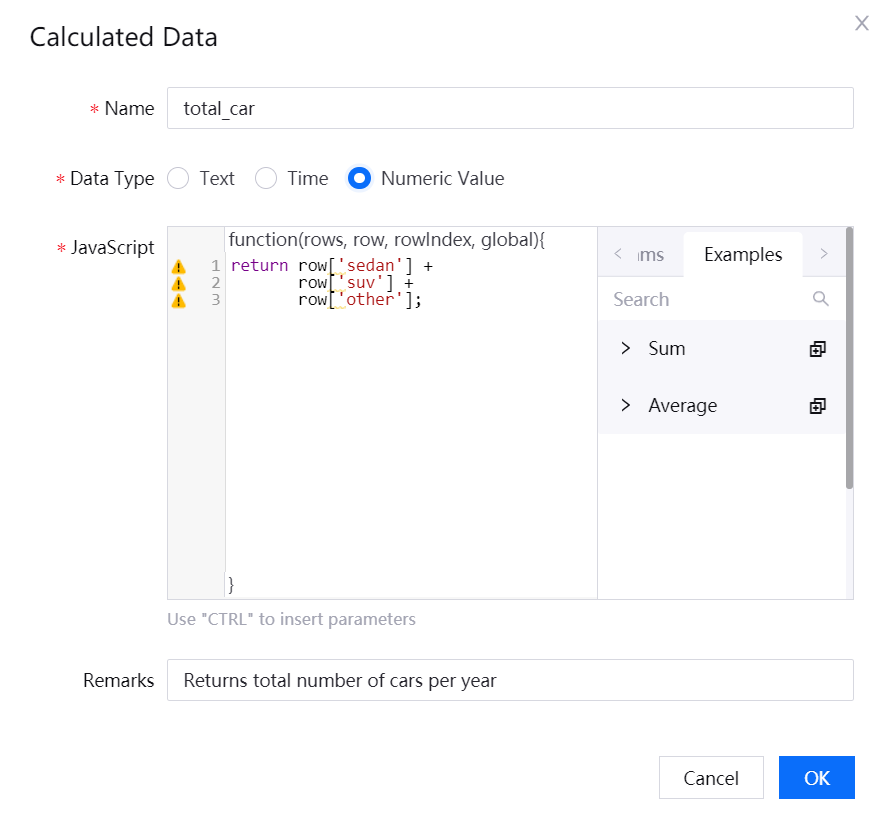
Task: Choose the Time data type option
Action: click(266, 179)
